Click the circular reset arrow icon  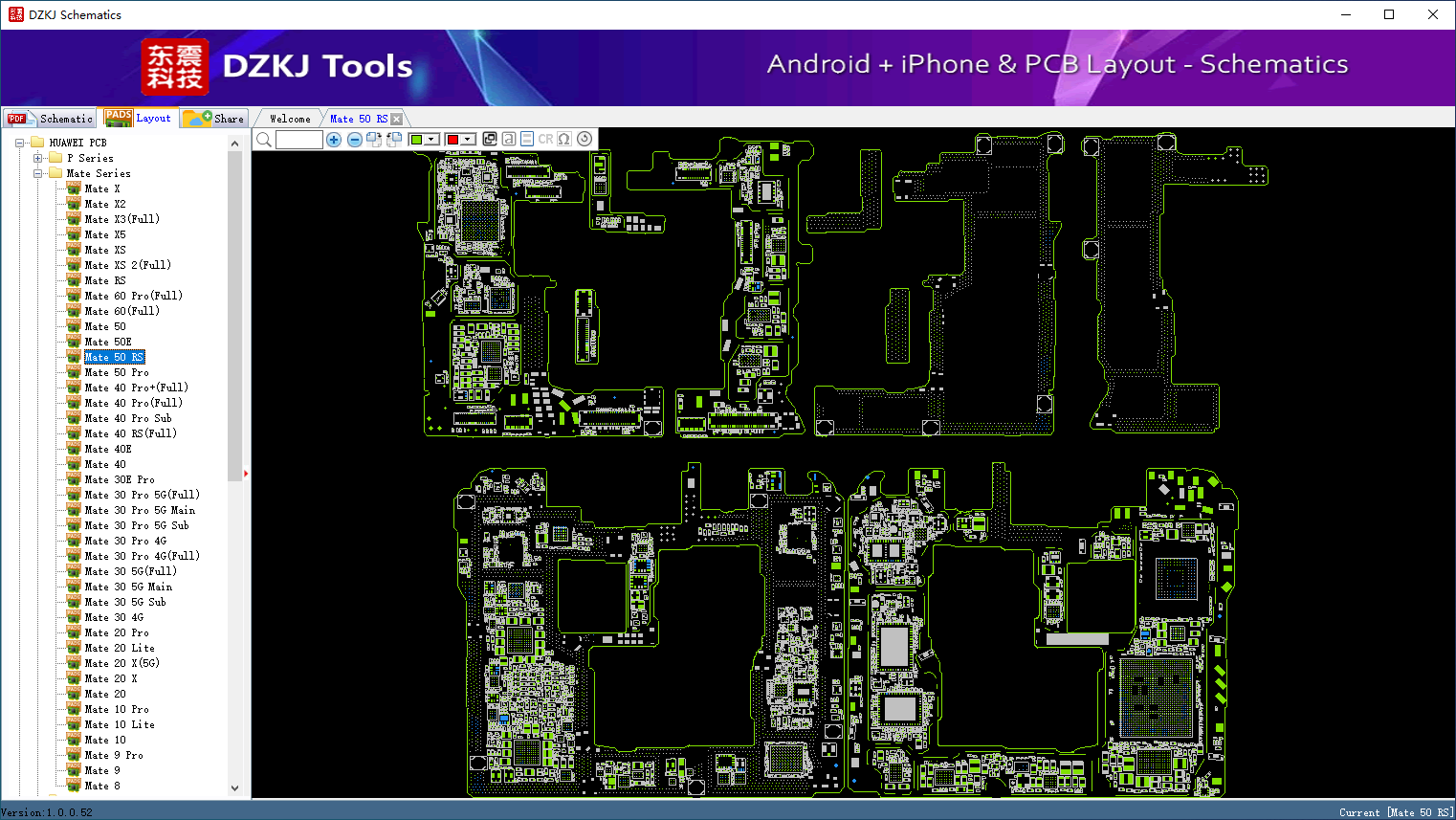[x=585, y=139]
